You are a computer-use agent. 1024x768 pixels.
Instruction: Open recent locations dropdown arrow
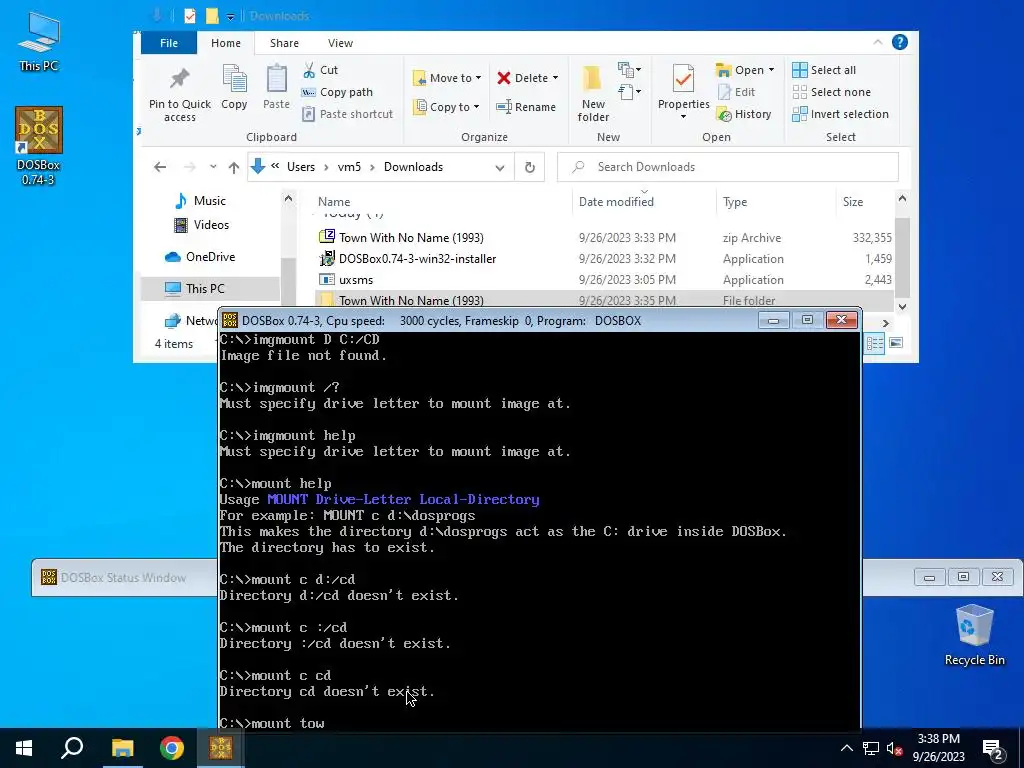pyautogui.click(x=213, y=167)
